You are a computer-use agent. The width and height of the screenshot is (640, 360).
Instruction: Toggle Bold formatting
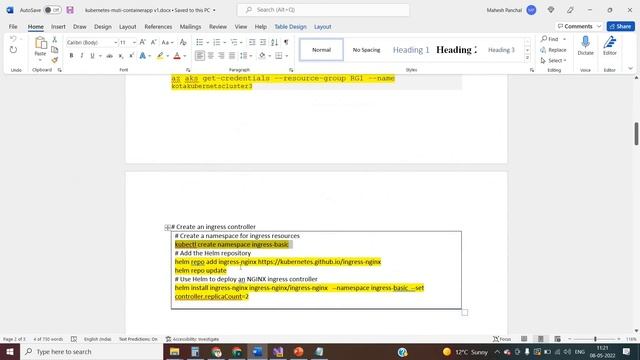[x=71, y=56]
